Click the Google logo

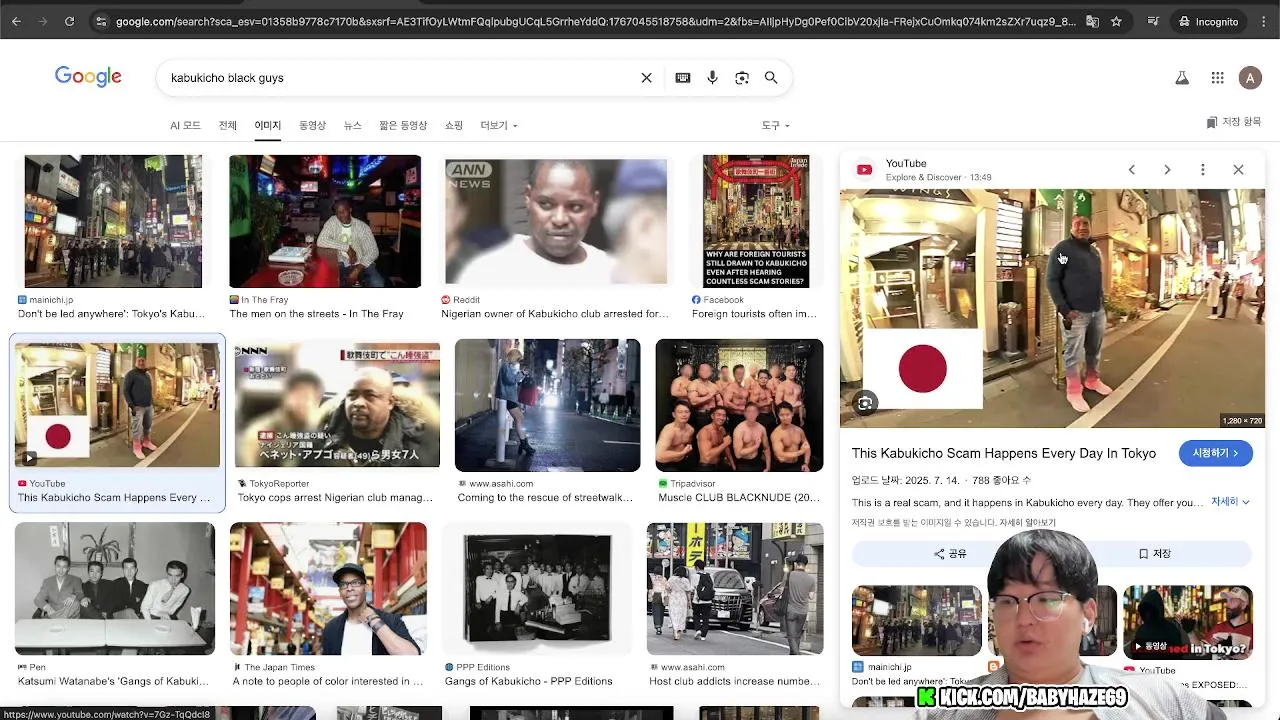88,77
